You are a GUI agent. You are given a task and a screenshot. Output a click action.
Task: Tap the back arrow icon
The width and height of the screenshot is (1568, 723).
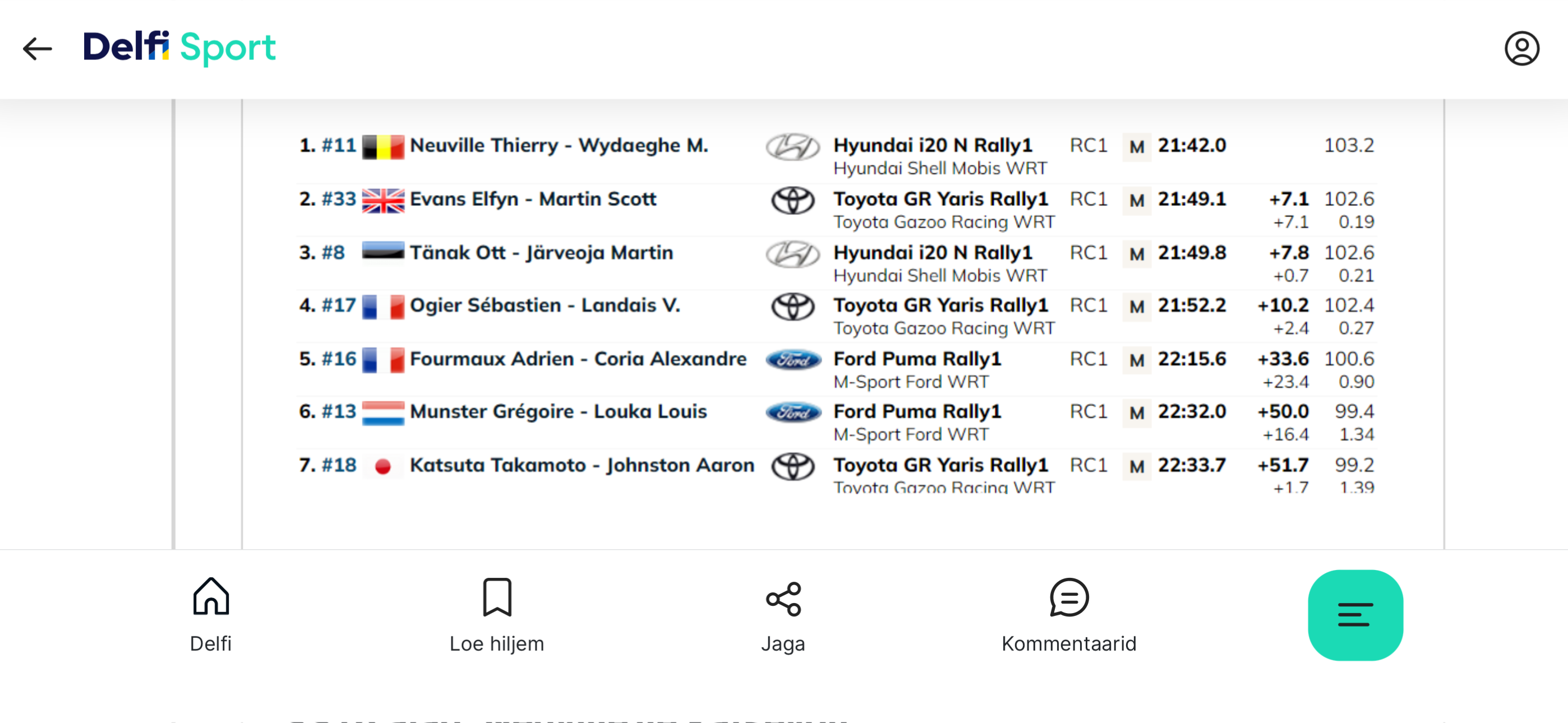tap(38, 49)
